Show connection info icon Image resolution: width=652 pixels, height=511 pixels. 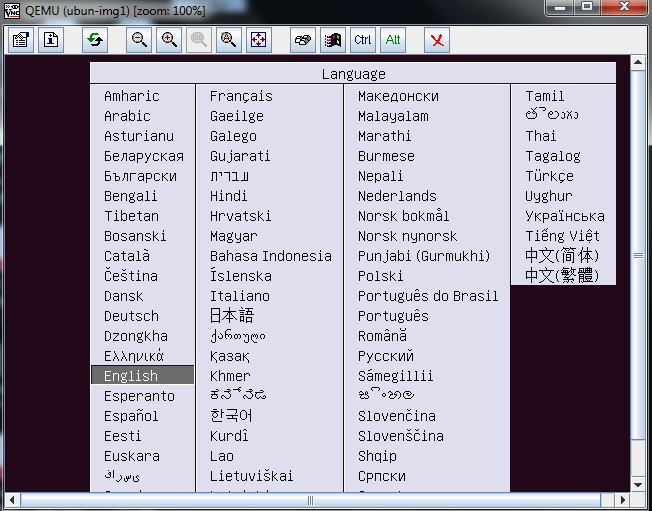point(51,40)
